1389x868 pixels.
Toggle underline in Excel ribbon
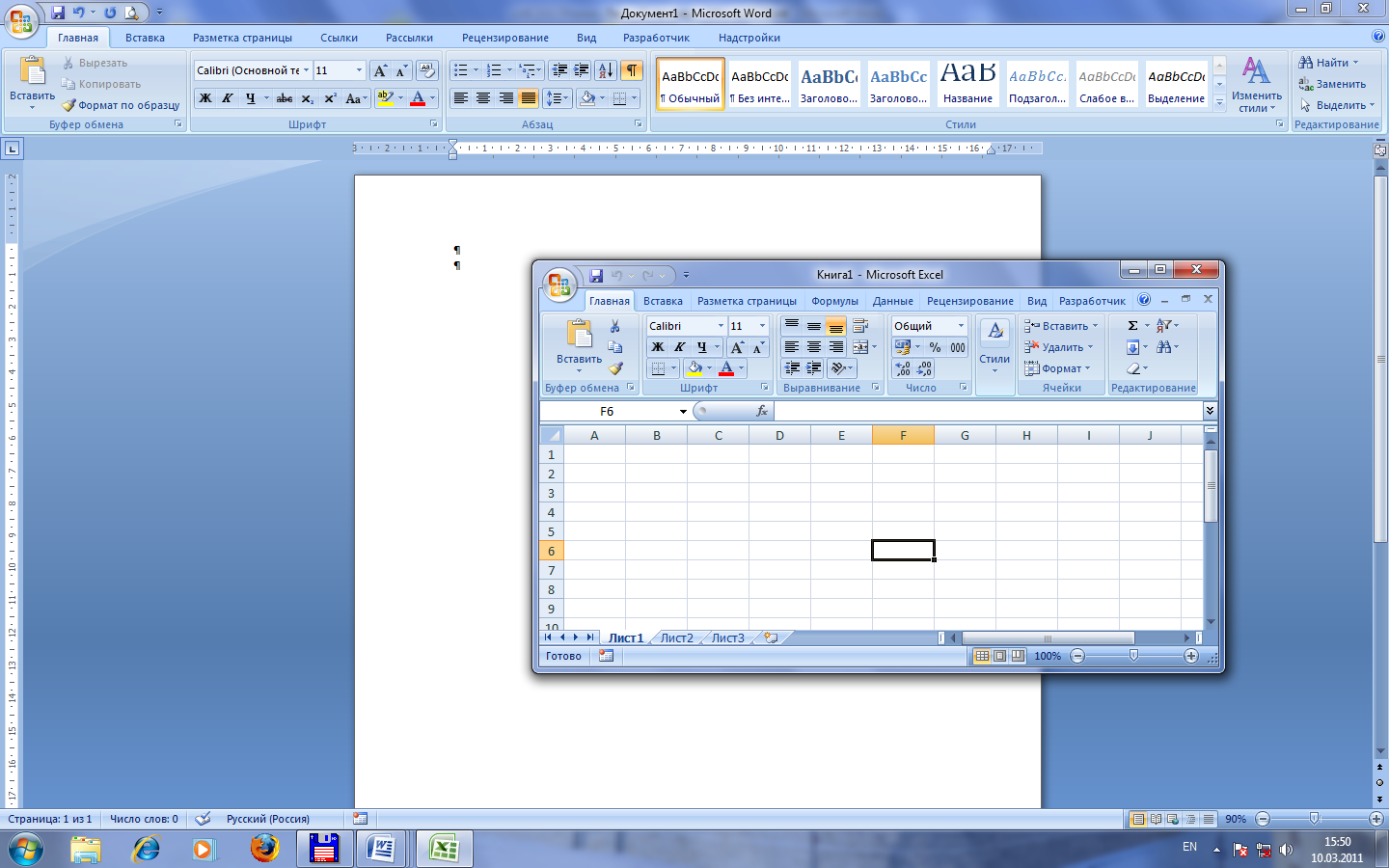click(701, 347)
